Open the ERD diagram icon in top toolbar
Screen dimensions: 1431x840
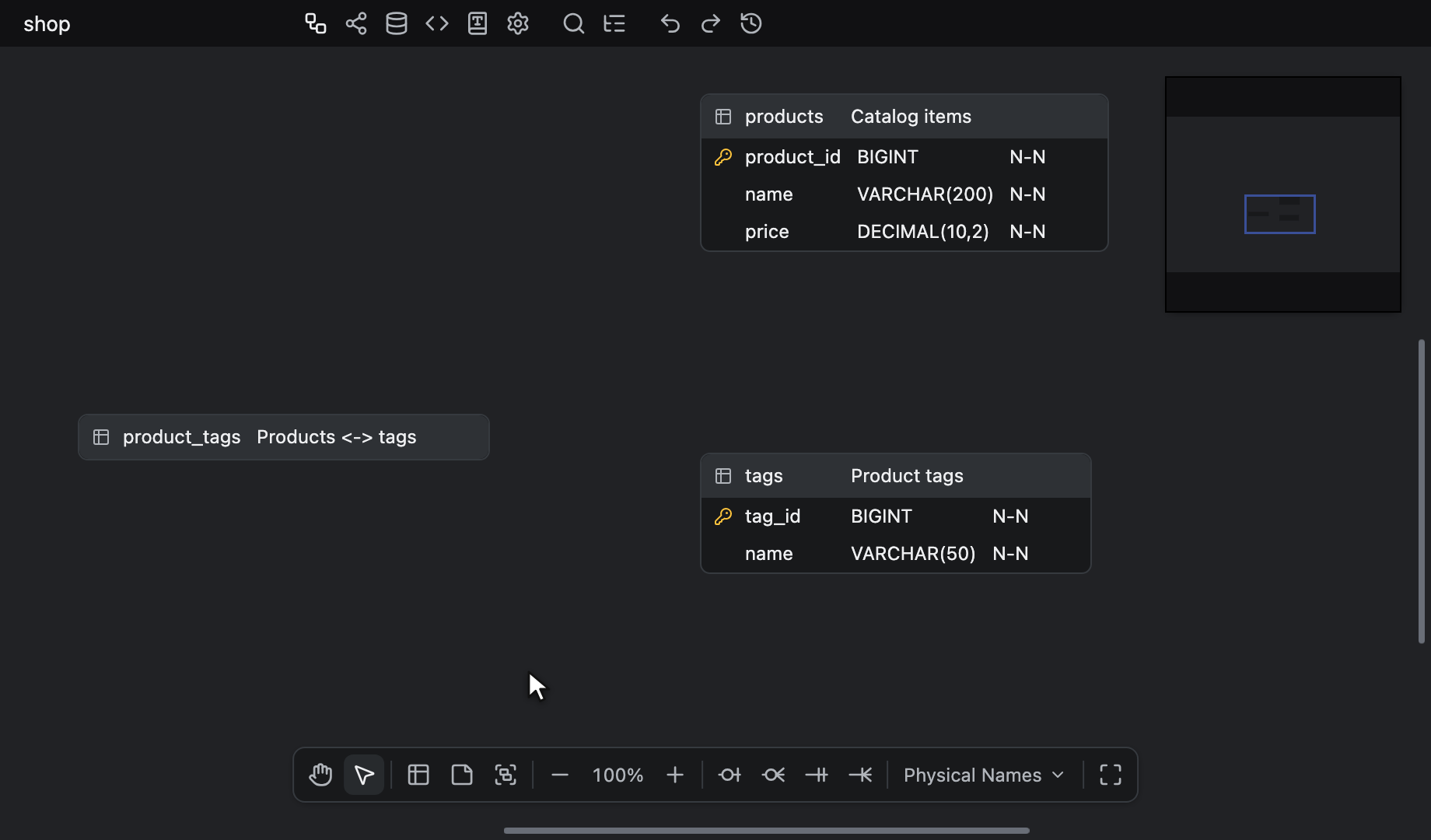315,23
